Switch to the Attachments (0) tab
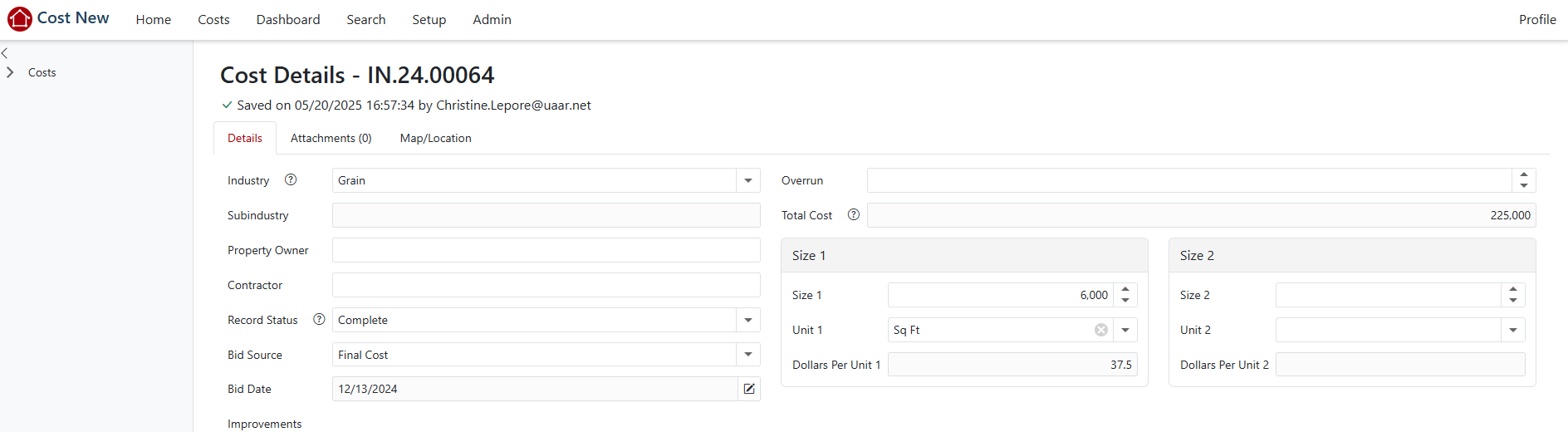The width and height of the screenshot is (1568, 432). (x=331, y=138)
